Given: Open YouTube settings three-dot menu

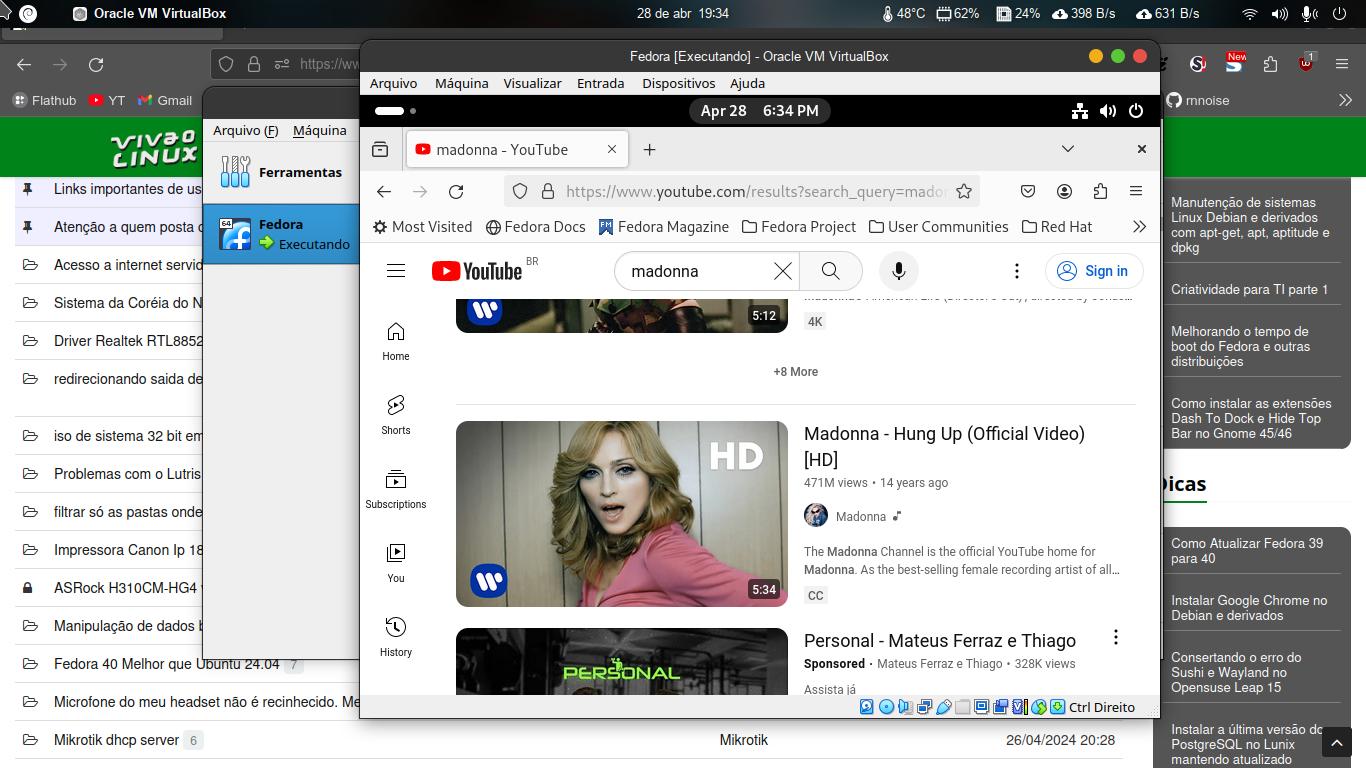Looking at the screenshot, I should (1017, 271).
